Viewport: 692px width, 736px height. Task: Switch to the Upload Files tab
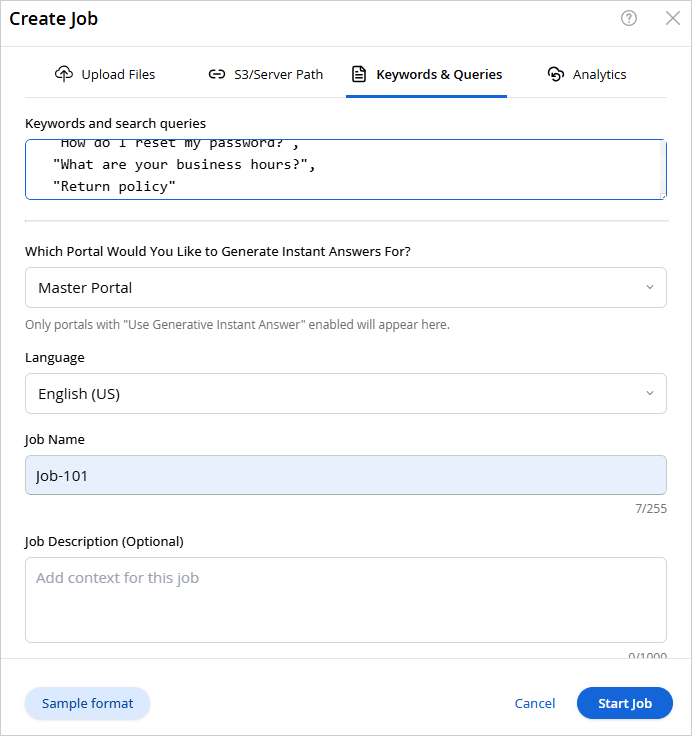105,74
